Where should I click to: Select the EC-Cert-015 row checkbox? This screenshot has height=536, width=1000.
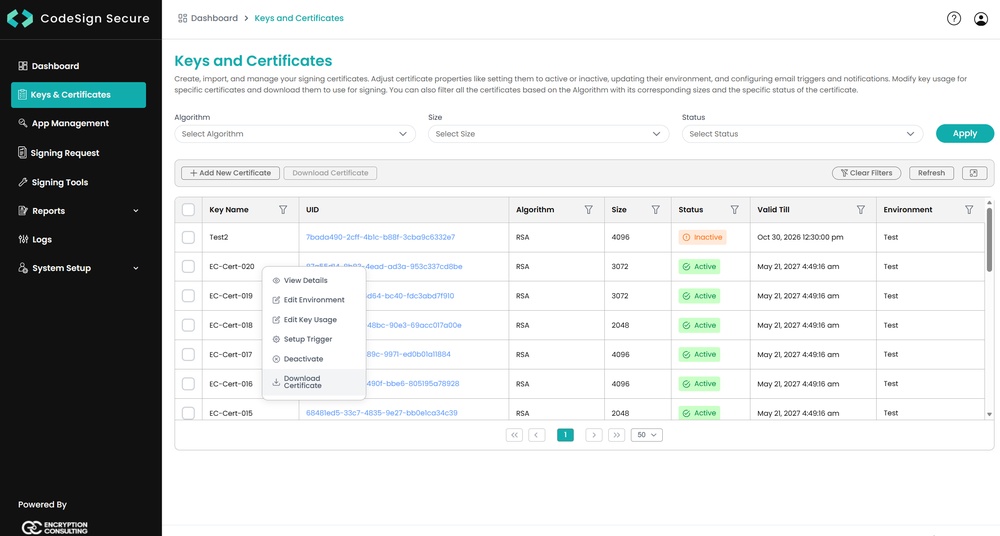[188, 413]
